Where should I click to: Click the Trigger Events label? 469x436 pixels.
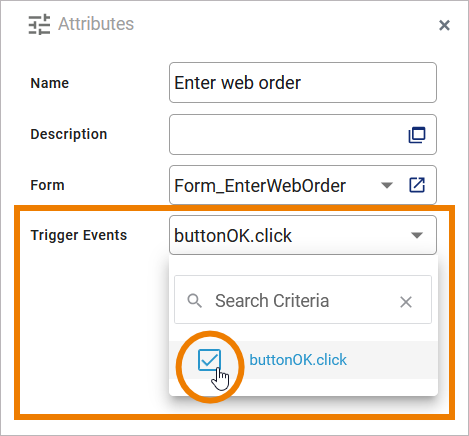pyautogui.click(x=79, y=235)
